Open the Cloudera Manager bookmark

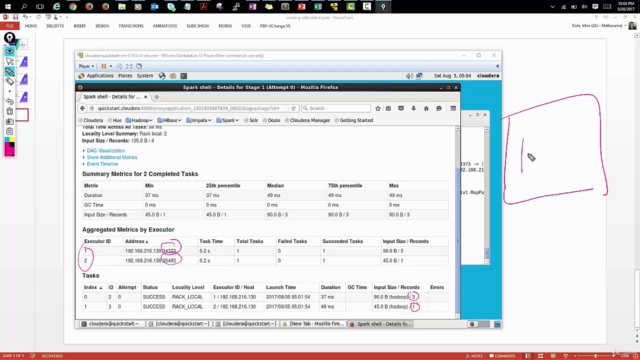coord(308,120)
